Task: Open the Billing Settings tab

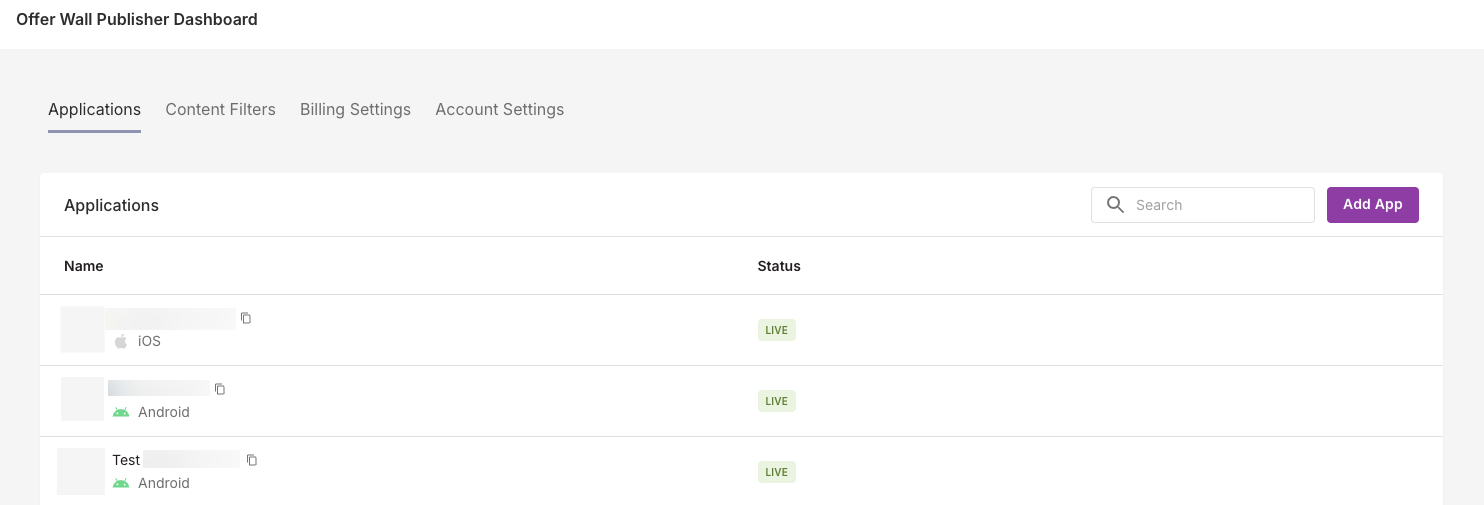Action: pos(355,109)
